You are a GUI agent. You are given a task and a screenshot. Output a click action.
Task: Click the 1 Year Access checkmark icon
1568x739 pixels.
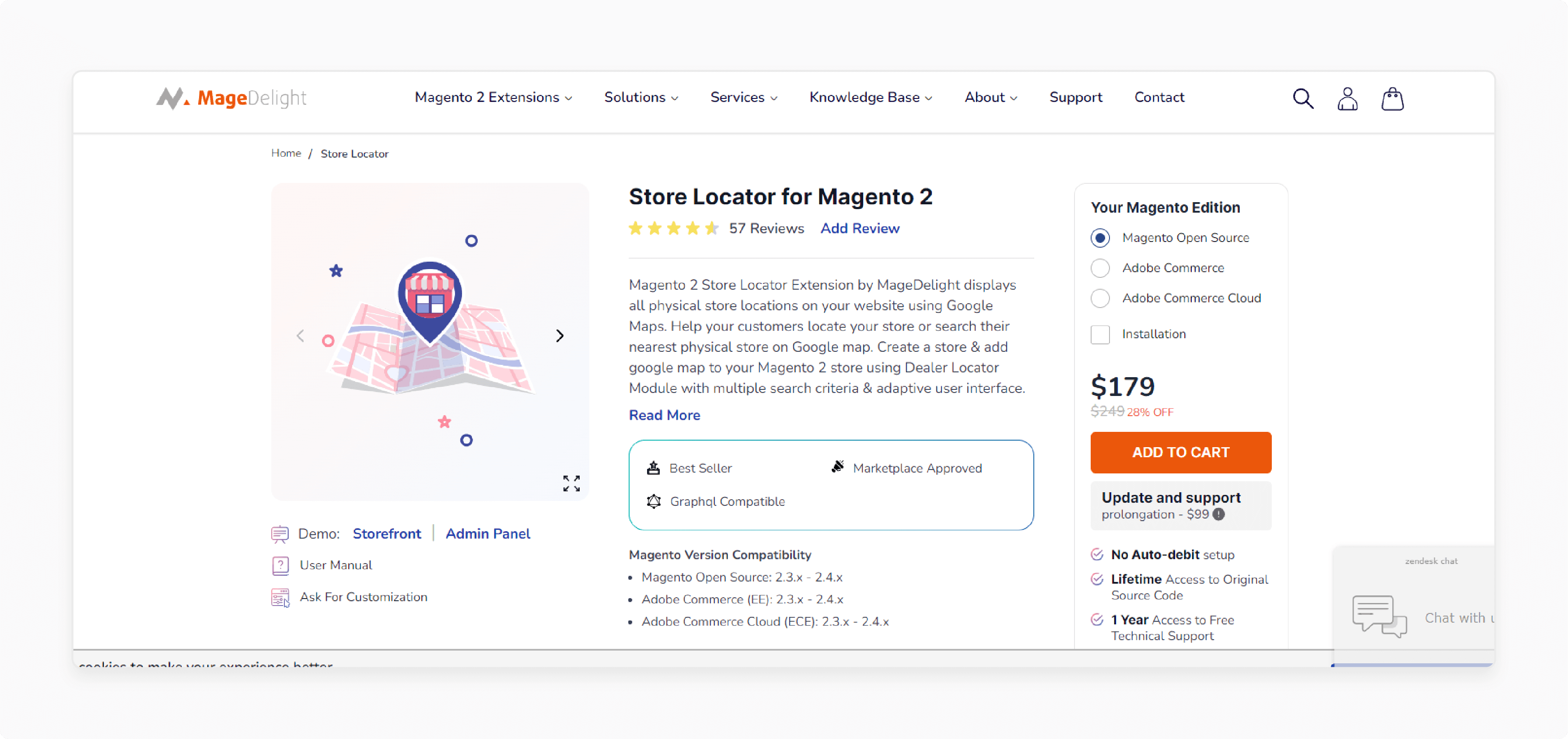(1097, 620)
